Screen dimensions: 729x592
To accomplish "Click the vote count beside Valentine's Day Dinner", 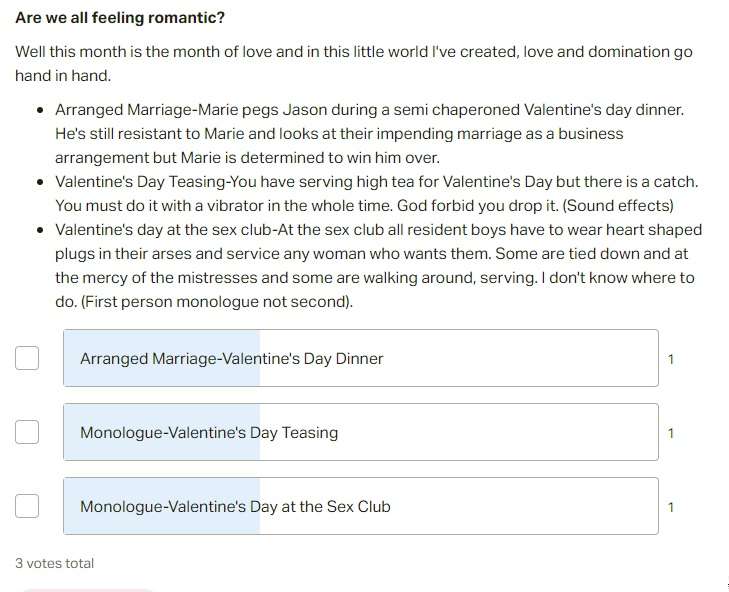I will [671, 359].
